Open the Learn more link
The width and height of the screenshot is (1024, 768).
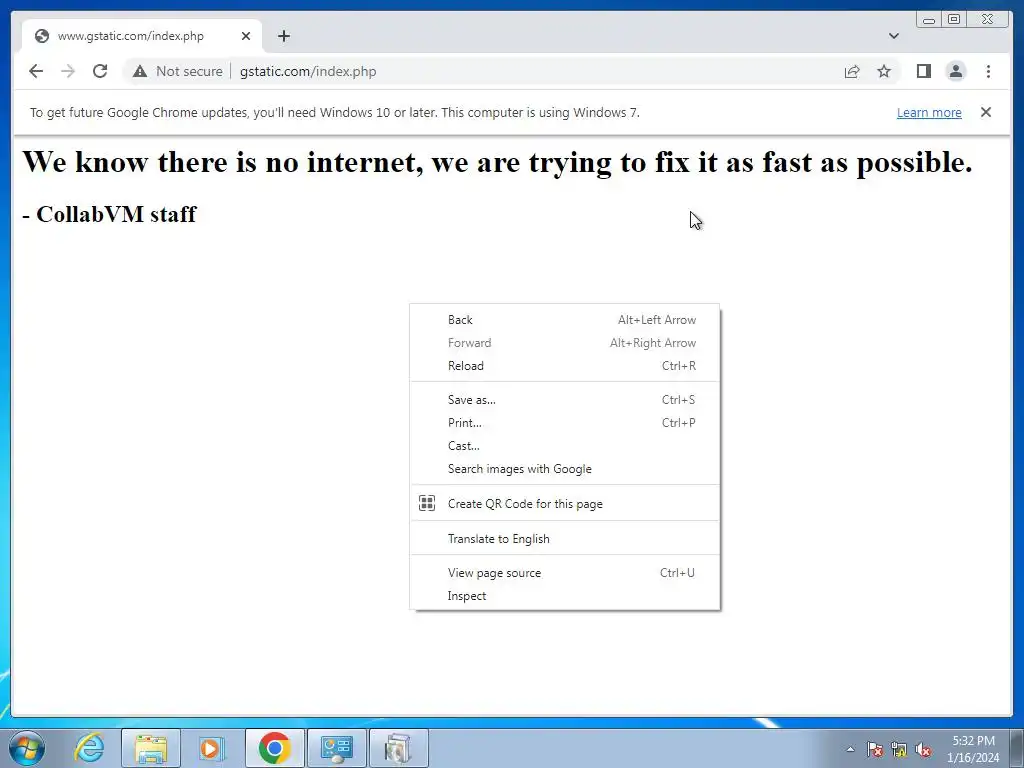929,112
